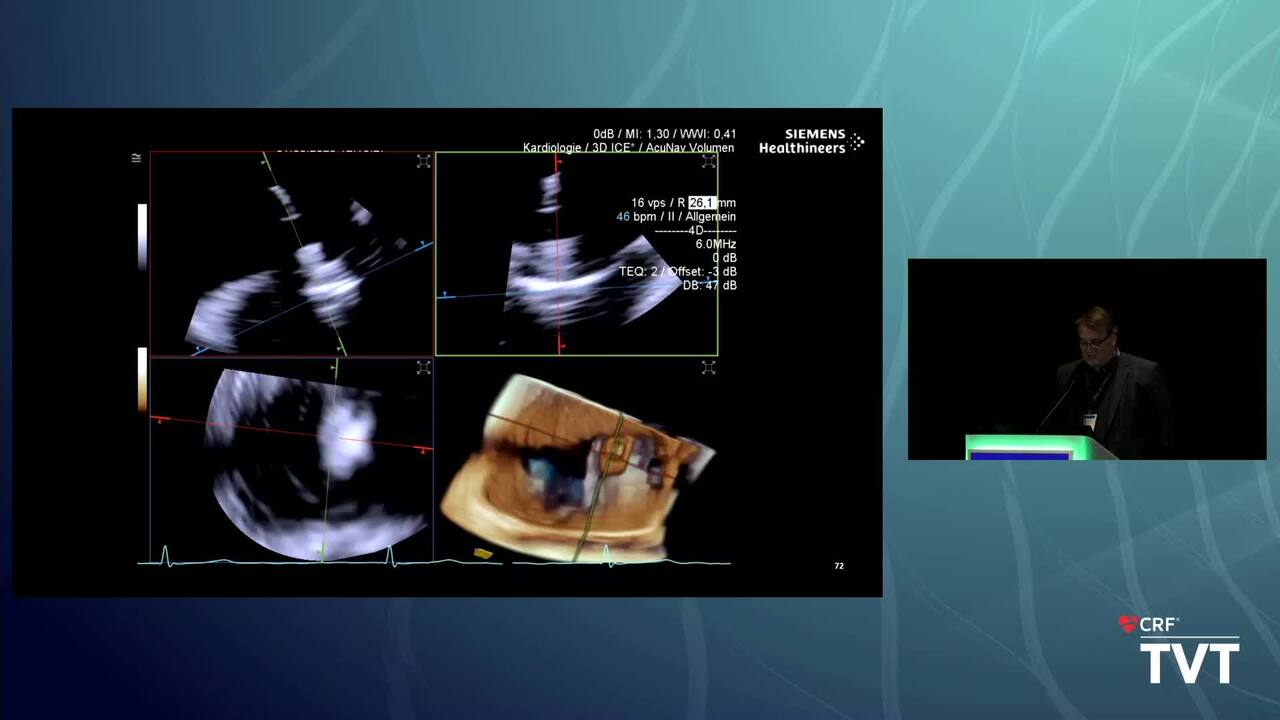
Task: Maximize the 3D volume view via expand icon
Action: point(708,368)
